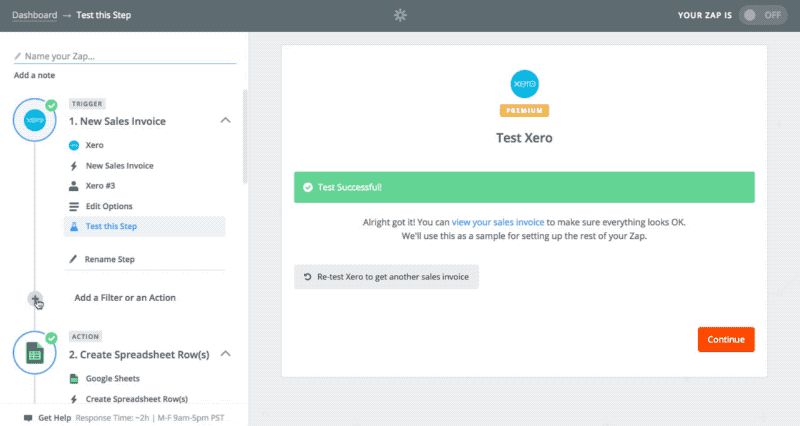The height and width of the screenshot is (426, 800).
Task: Collapse the New Sales Invoice trigger step
Action: coord(226,120)
